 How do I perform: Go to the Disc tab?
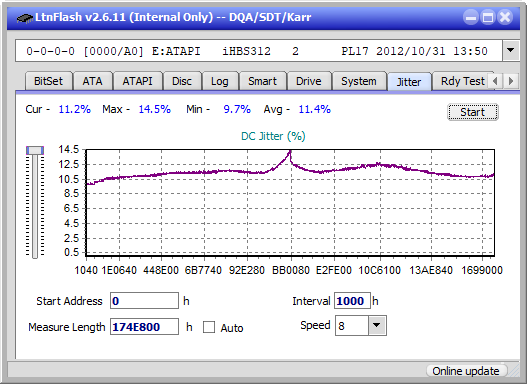click(x=182, y=81)
